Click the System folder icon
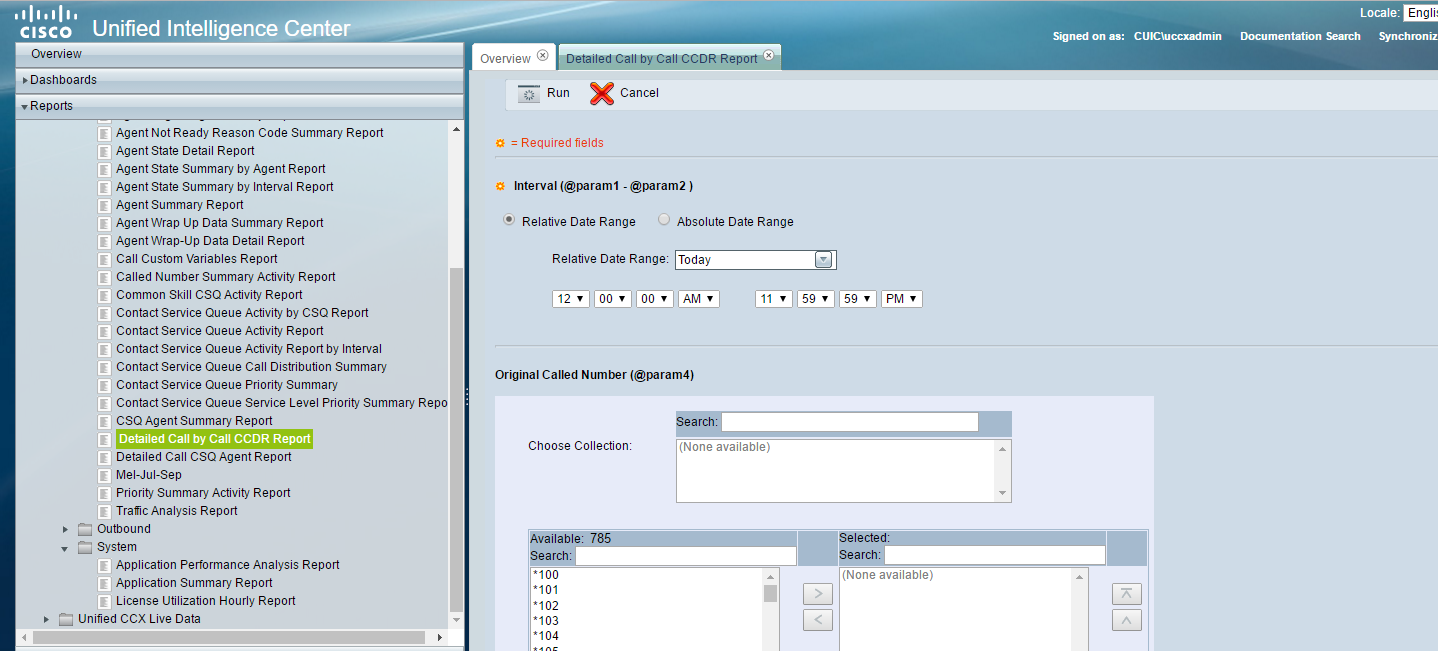 pos(84,547)
